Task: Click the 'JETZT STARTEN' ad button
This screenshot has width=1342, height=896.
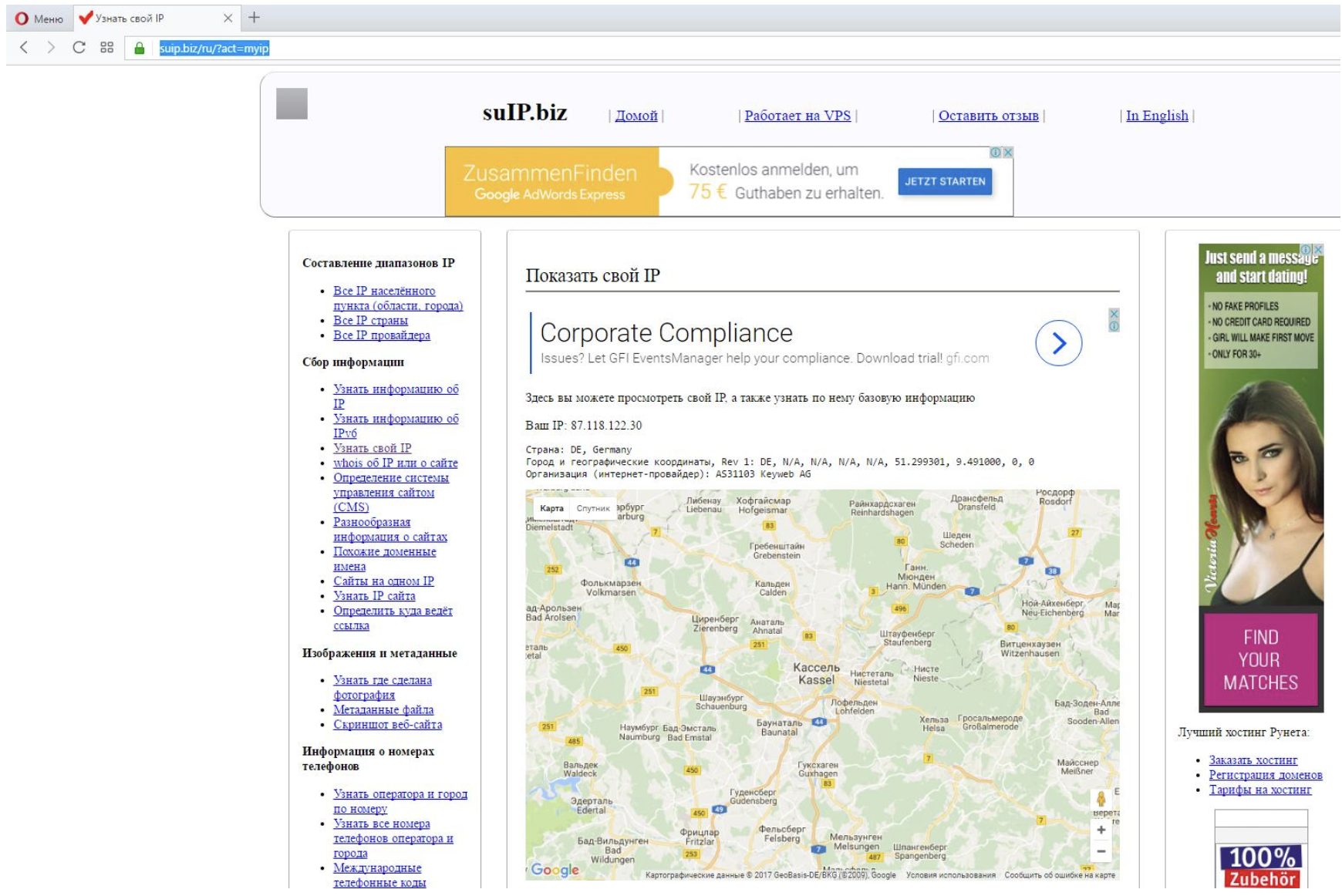Action: point(945,182)
